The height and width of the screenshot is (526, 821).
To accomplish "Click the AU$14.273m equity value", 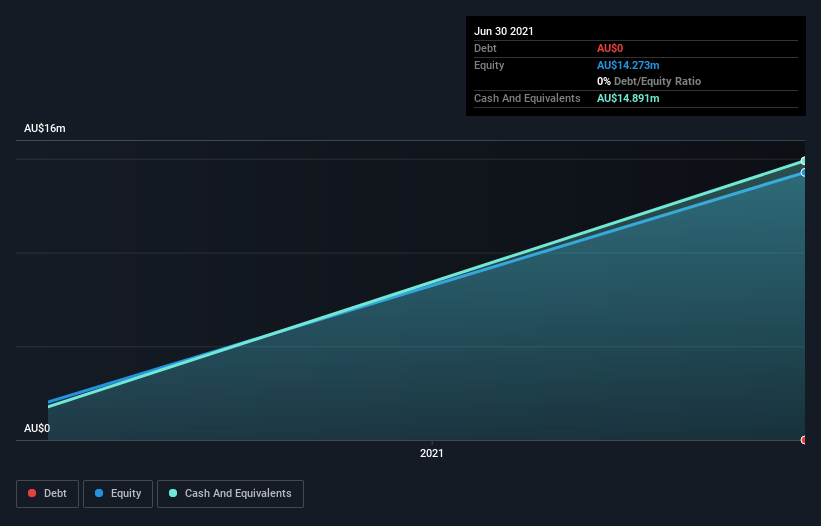I will click(628, 65).
